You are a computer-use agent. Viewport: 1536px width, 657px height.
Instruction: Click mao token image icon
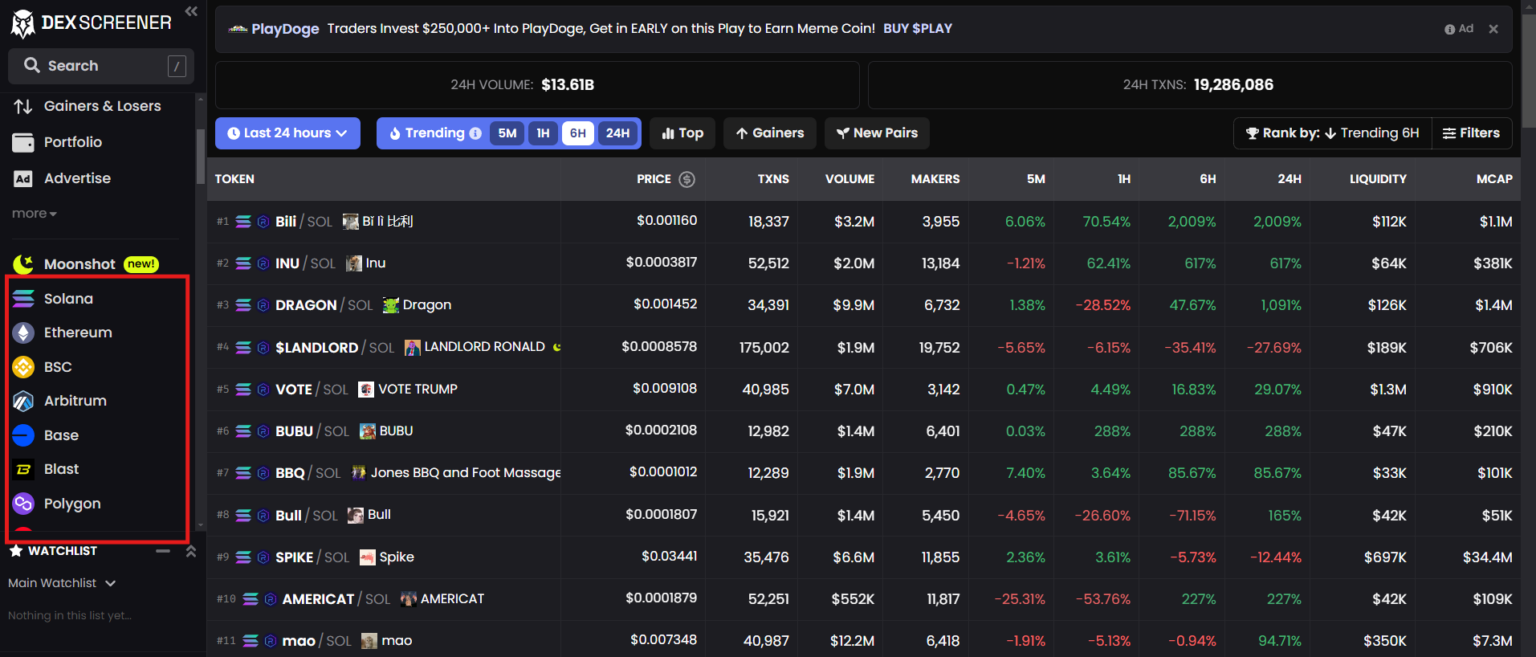coord(370,641)
